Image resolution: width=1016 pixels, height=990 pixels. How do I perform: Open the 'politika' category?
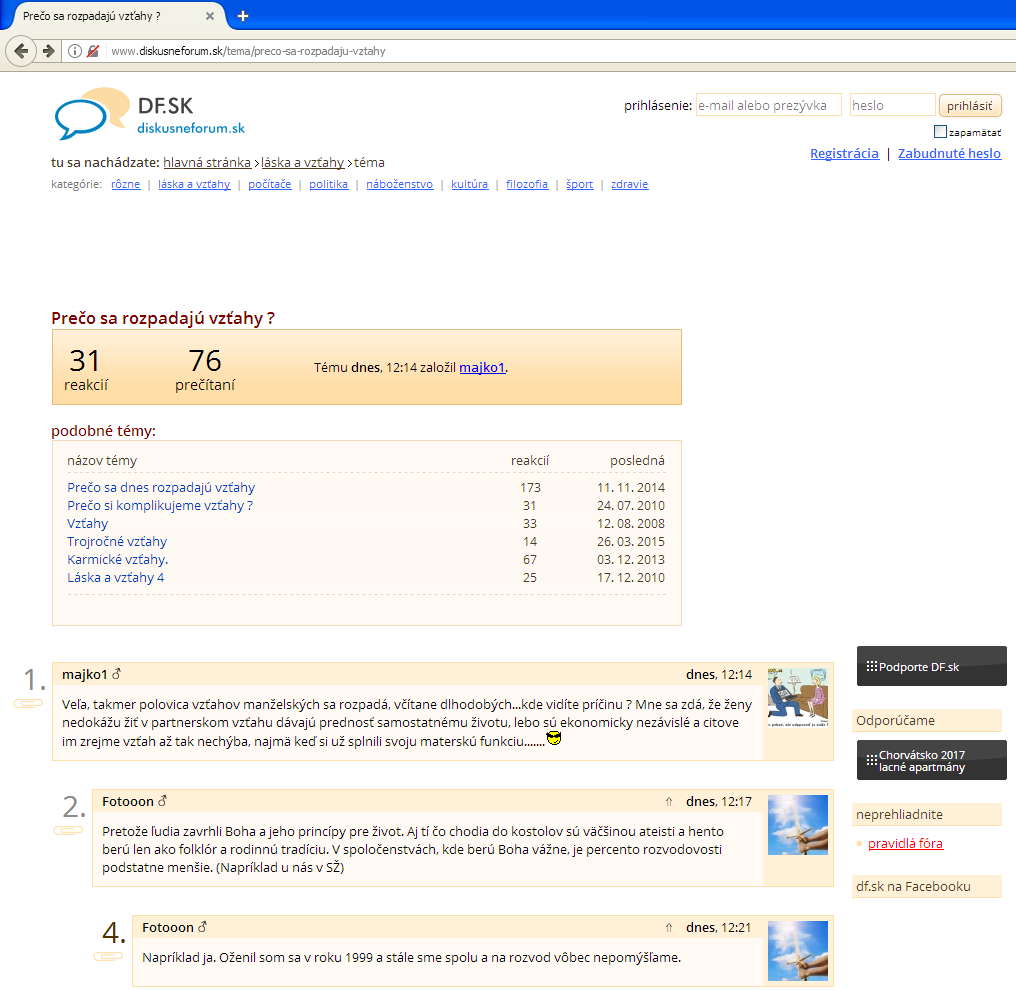tap(328, 184)
